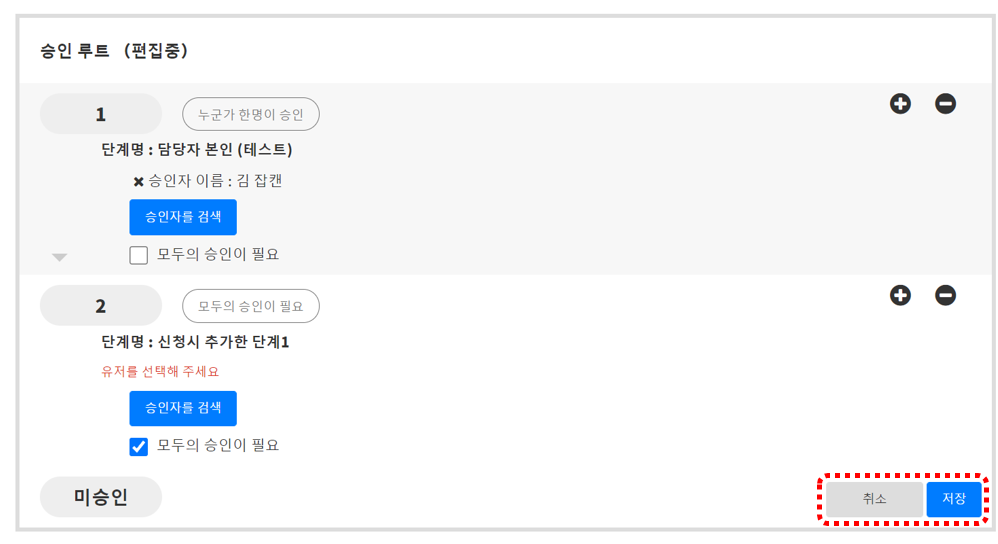This screenshot has height=544, width=998.
Task: Enable 모두의 승인이 필요 checkbox in step 1
Action: 139,255
